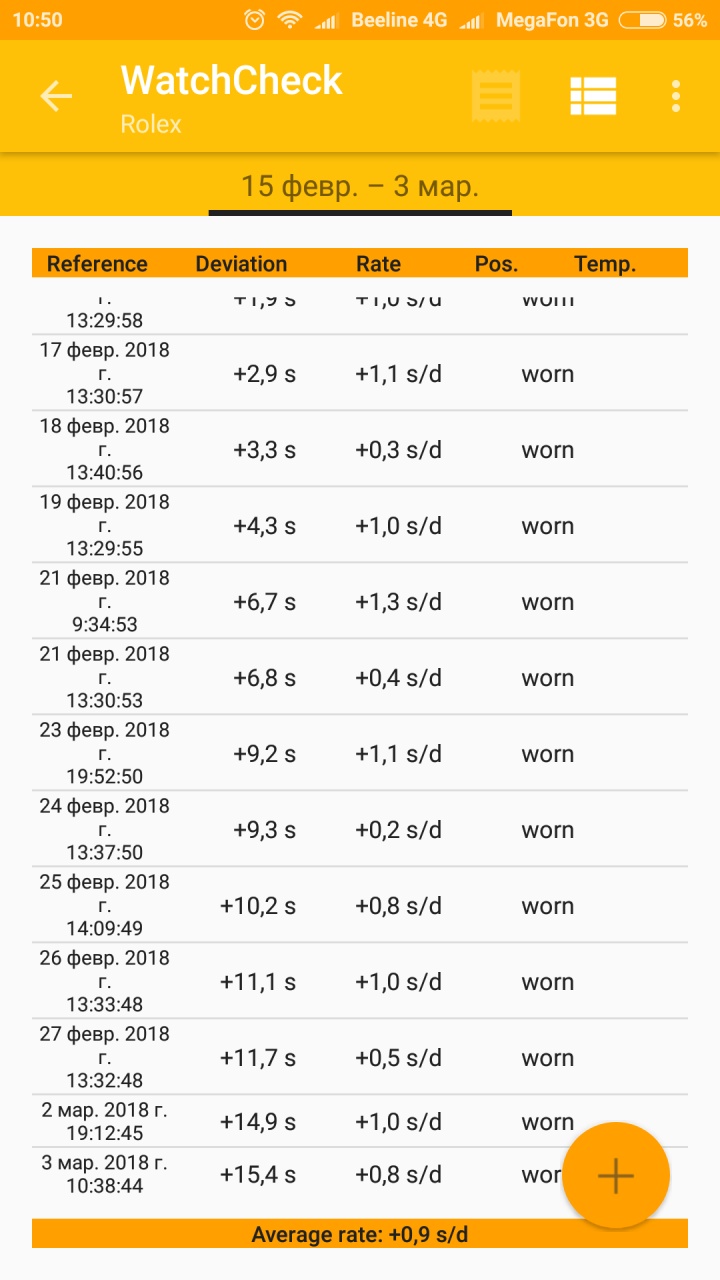Add a new measurement with the plus button
The height and width of the screenshot is (1280, 720).
(615, 1176)
